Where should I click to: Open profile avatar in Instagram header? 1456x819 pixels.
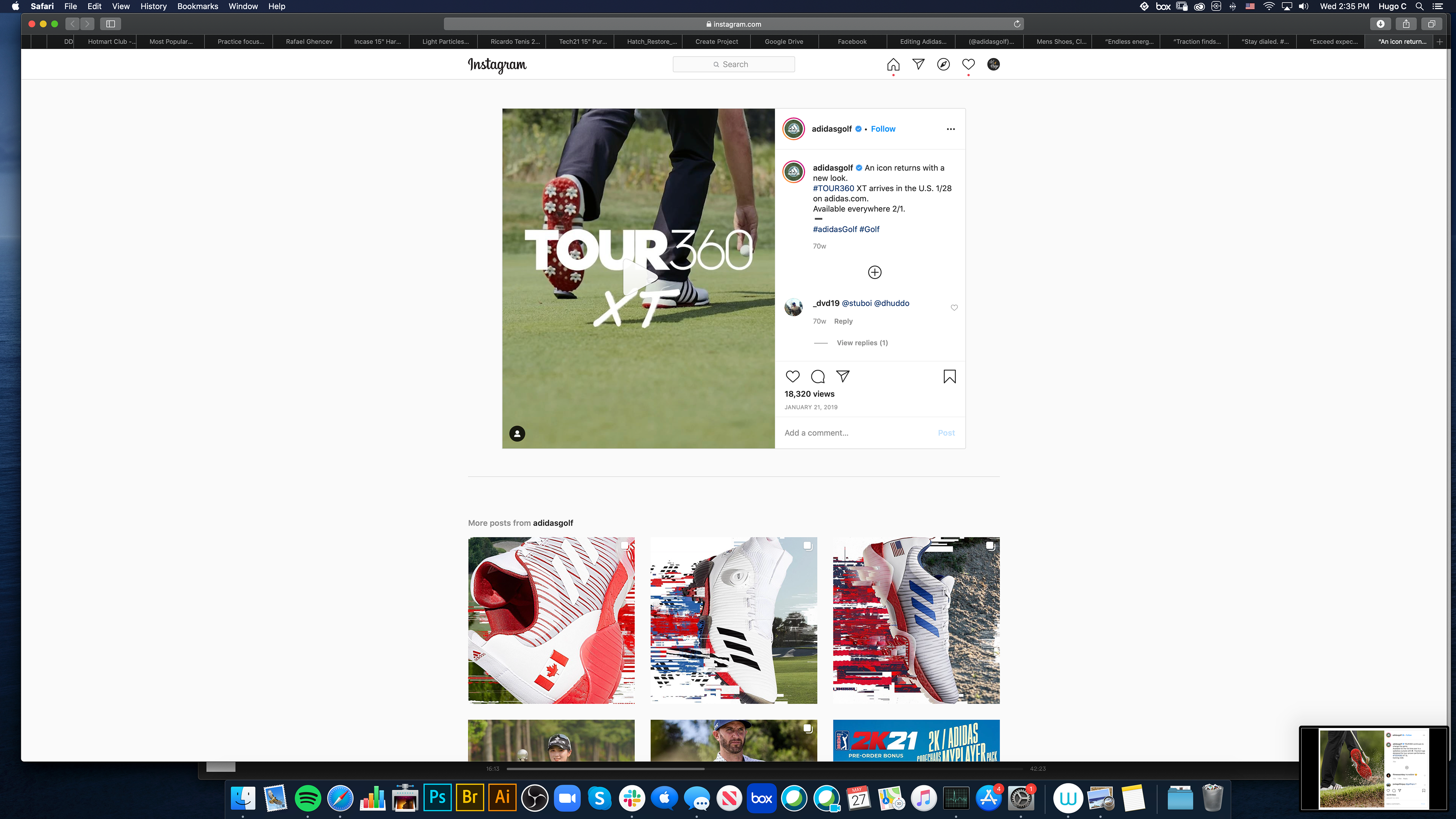coord(993,64)
